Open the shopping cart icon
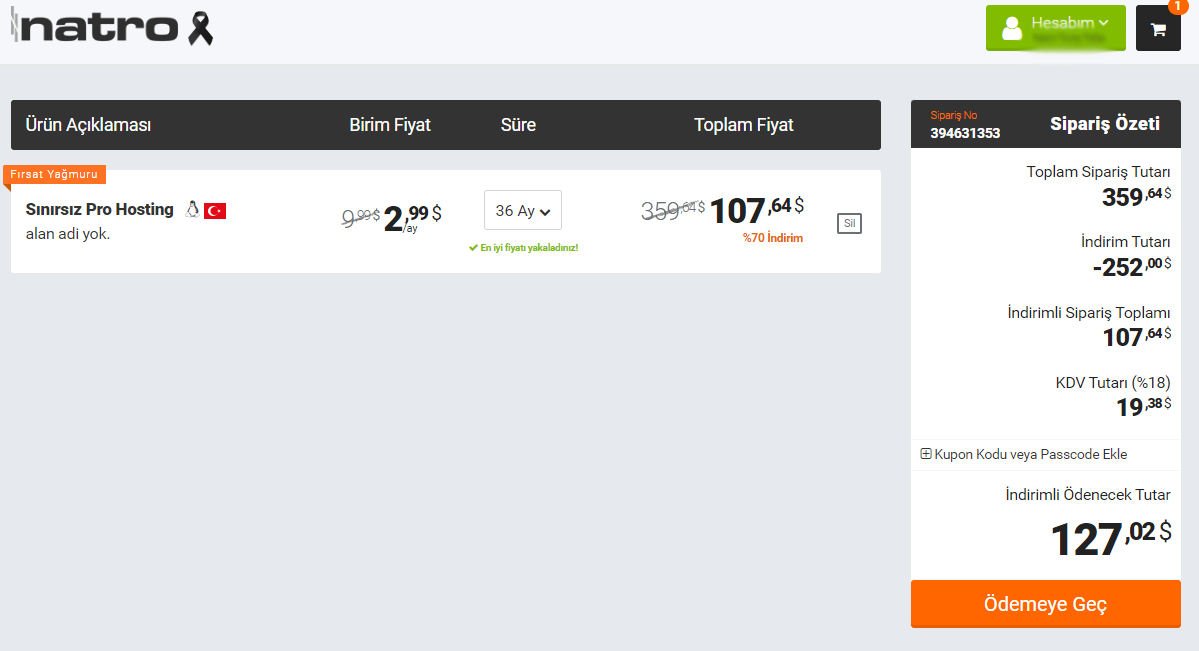Screen dimensions: 1199x651 (1158, 29)
